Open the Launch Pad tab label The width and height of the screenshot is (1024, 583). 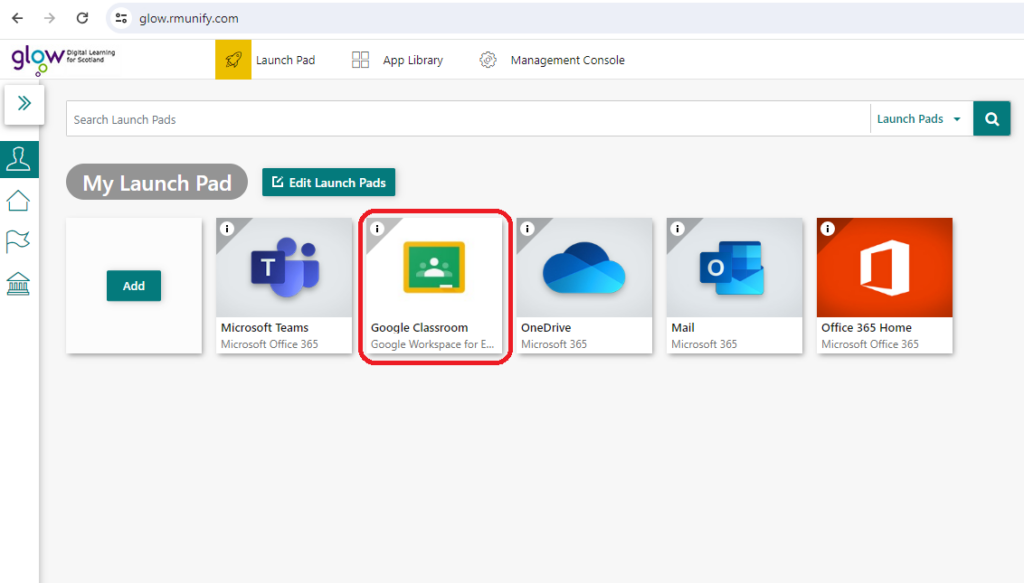coord(285,60)
